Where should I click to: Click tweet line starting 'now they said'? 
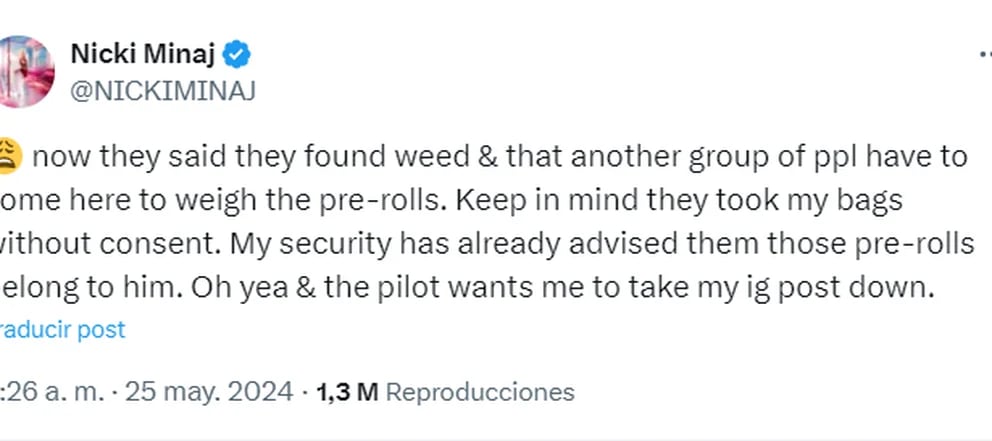tap(499, 158)
